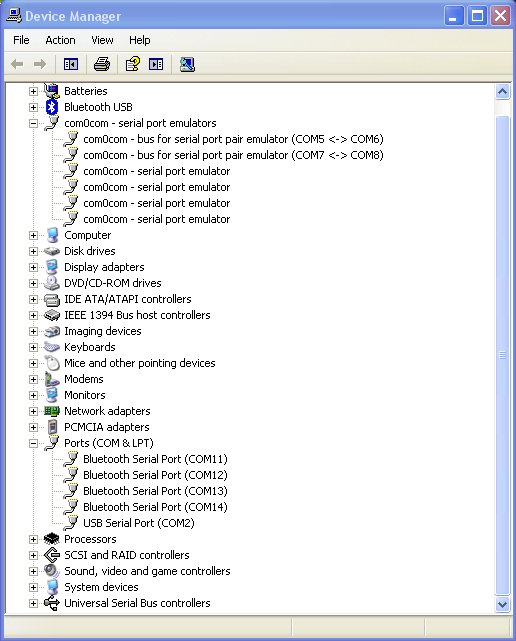This screenshot has width=516, height=641.
Task: Click the Imaging devices camera icon
Action: [x=52, y=331]
